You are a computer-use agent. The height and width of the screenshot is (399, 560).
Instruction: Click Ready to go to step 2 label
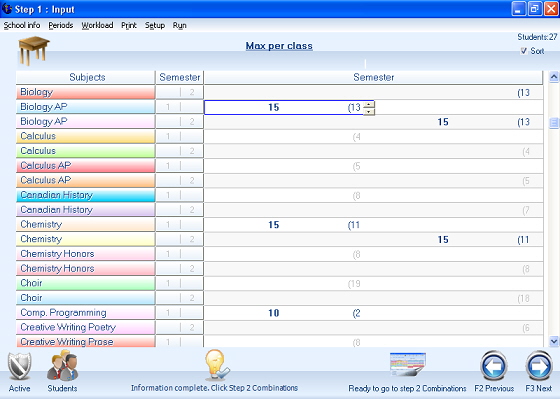408,388
